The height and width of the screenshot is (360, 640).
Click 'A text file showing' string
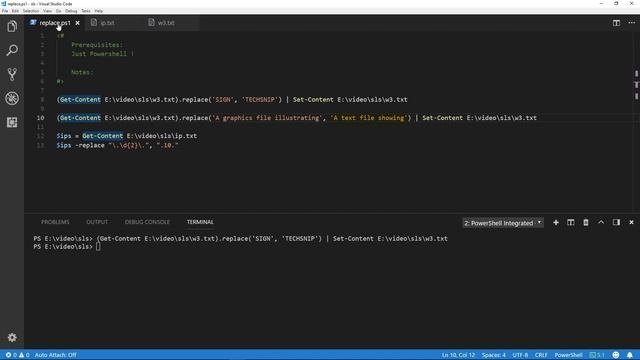point(369,118)
